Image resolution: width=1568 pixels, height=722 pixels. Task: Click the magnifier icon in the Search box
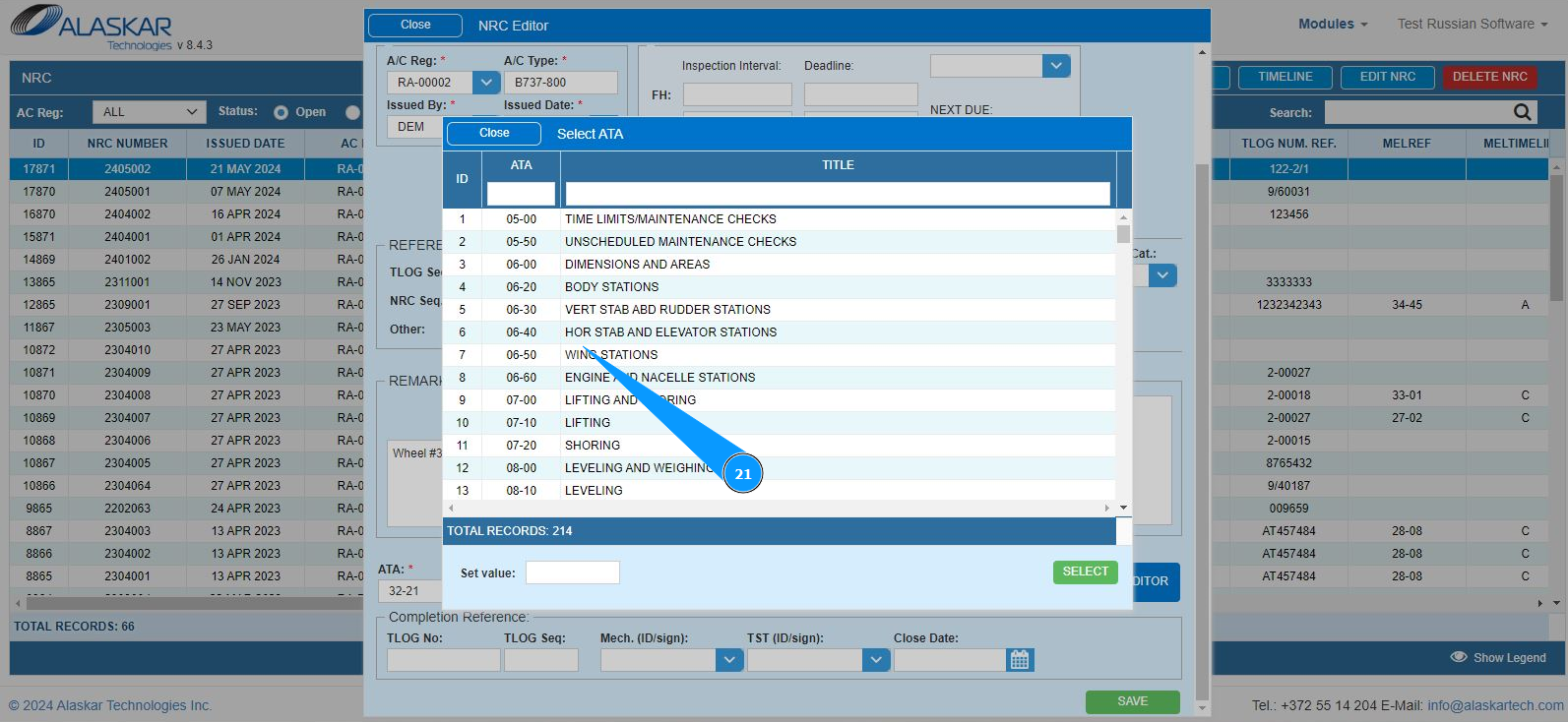click(1522, 112)
